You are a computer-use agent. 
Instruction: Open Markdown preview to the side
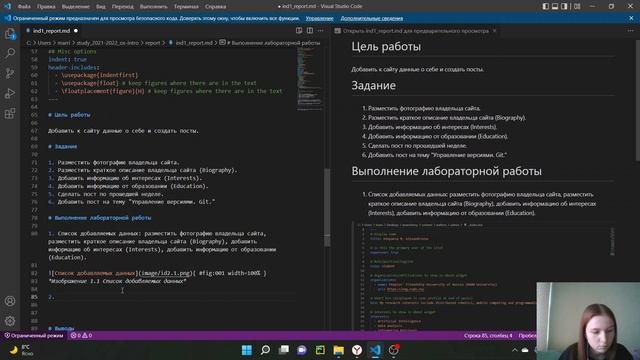(299, 31)
